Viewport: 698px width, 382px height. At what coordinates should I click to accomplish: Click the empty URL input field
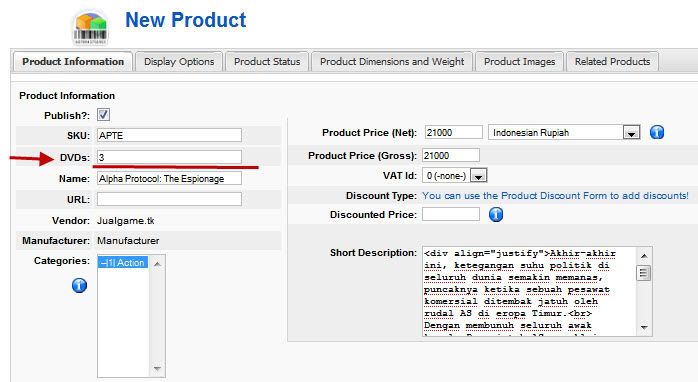point(169,199)
